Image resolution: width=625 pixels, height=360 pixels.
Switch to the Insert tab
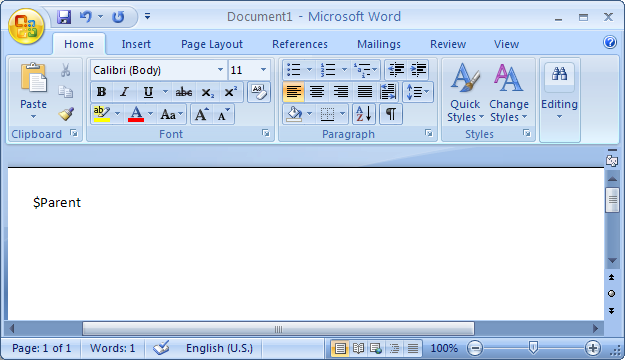(136, 44)
